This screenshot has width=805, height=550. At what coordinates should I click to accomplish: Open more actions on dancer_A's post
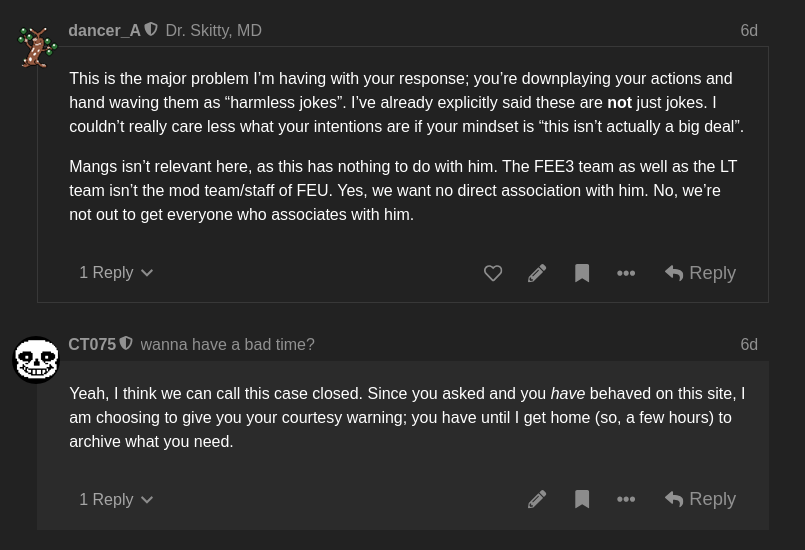(626, 273)
